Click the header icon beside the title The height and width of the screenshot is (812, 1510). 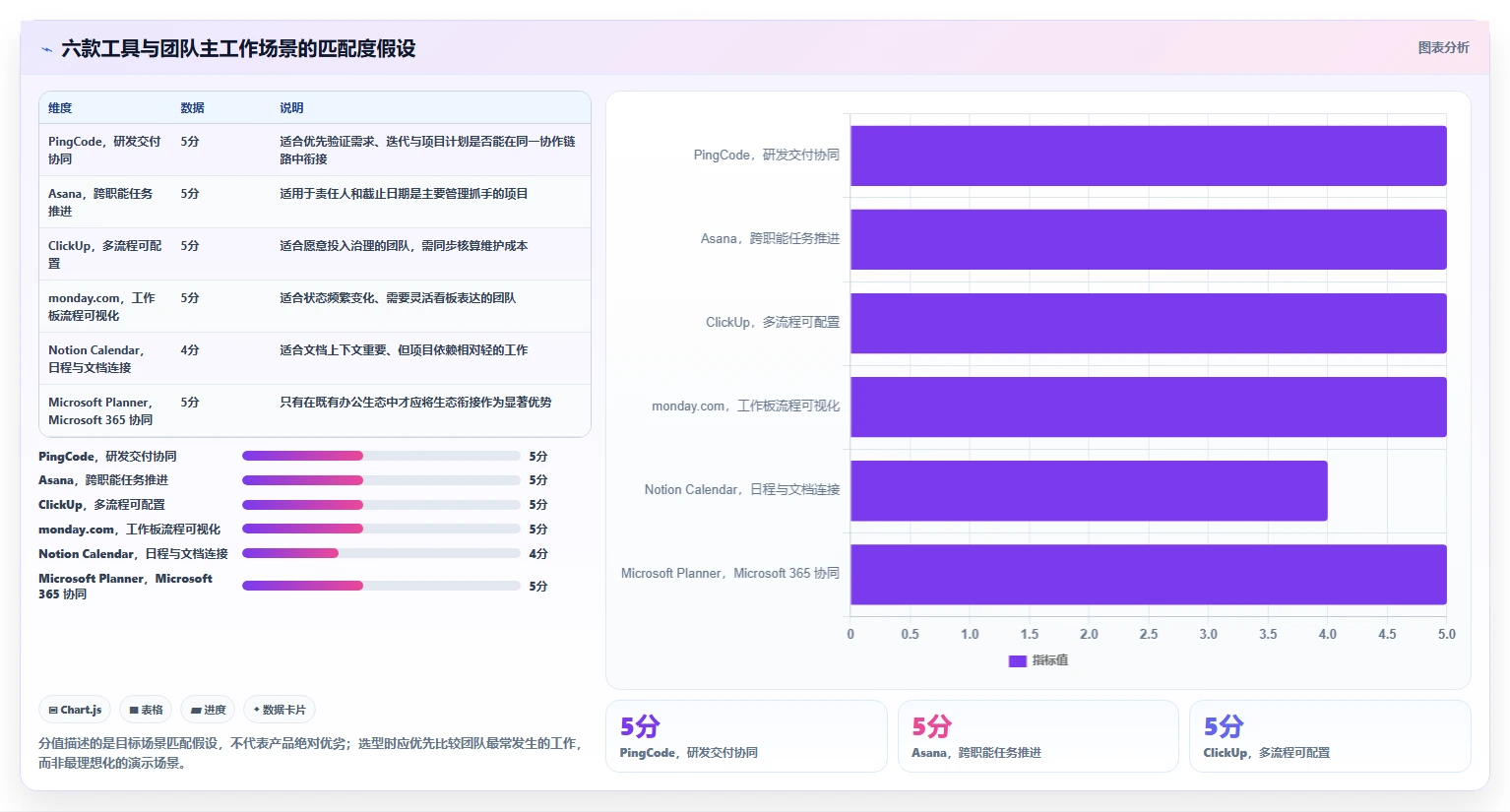coord(46,49)
